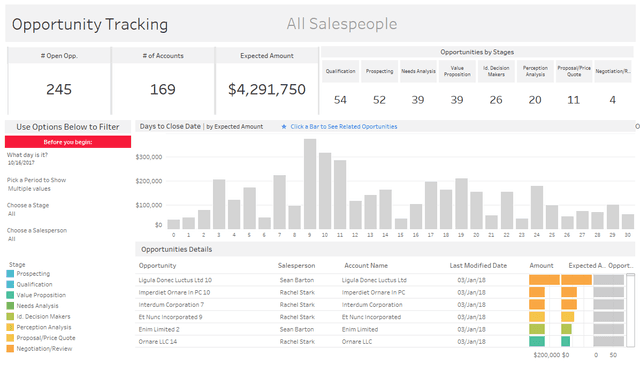640x368 pixels.
Task: Click the tallest bar at day 9
Action: 310,184
